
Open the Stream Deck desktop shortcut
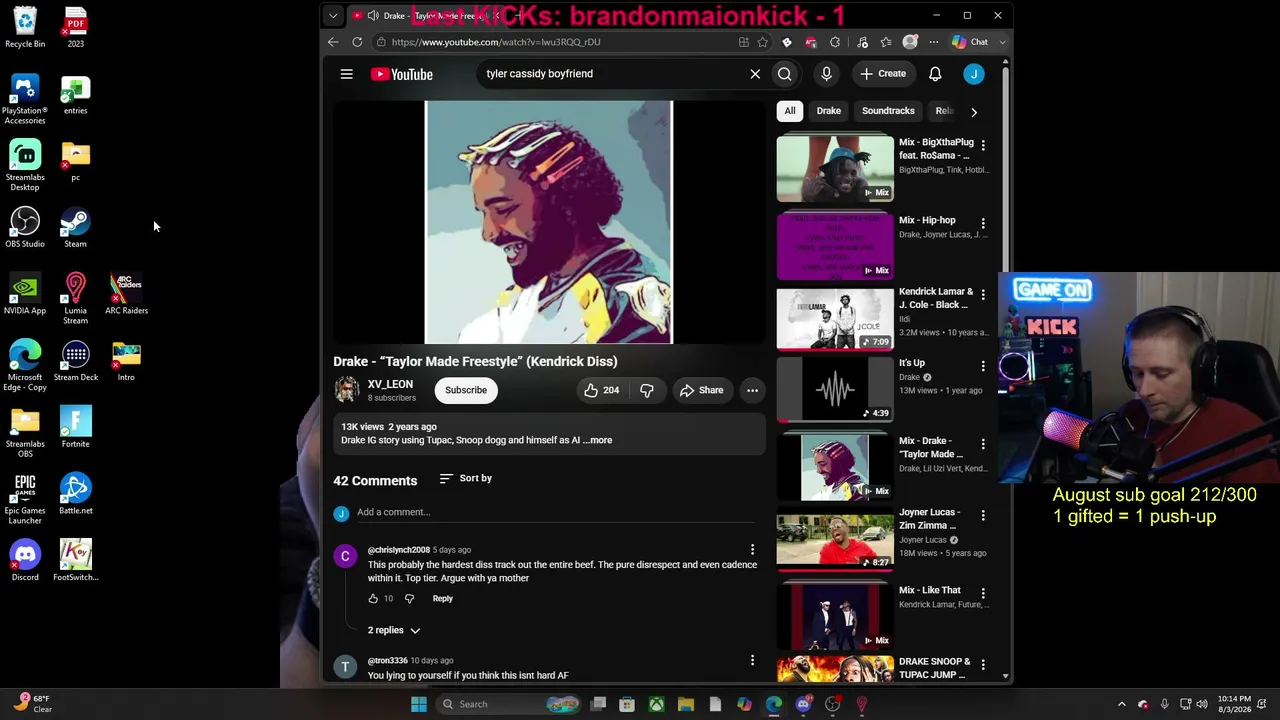[x=75, y=361]
